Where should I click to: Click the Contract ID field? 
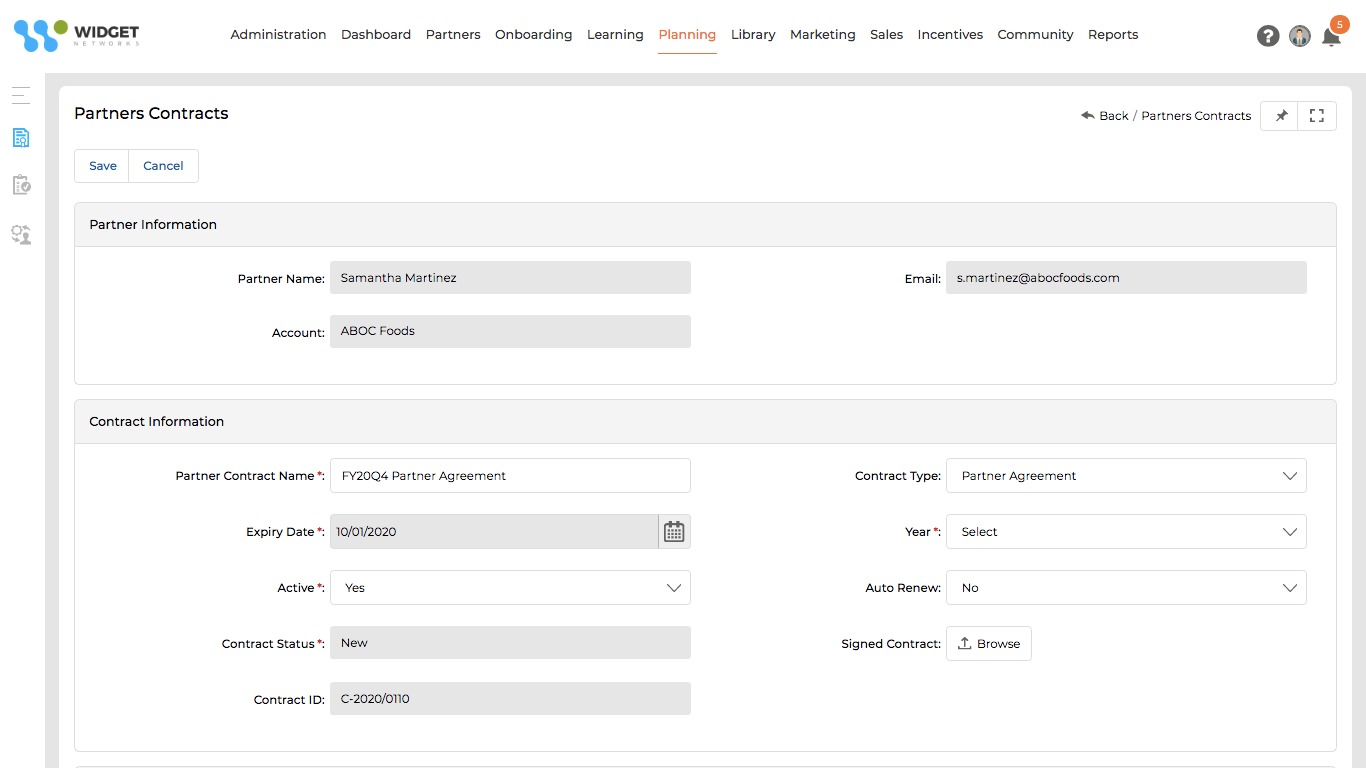(510, 699)
